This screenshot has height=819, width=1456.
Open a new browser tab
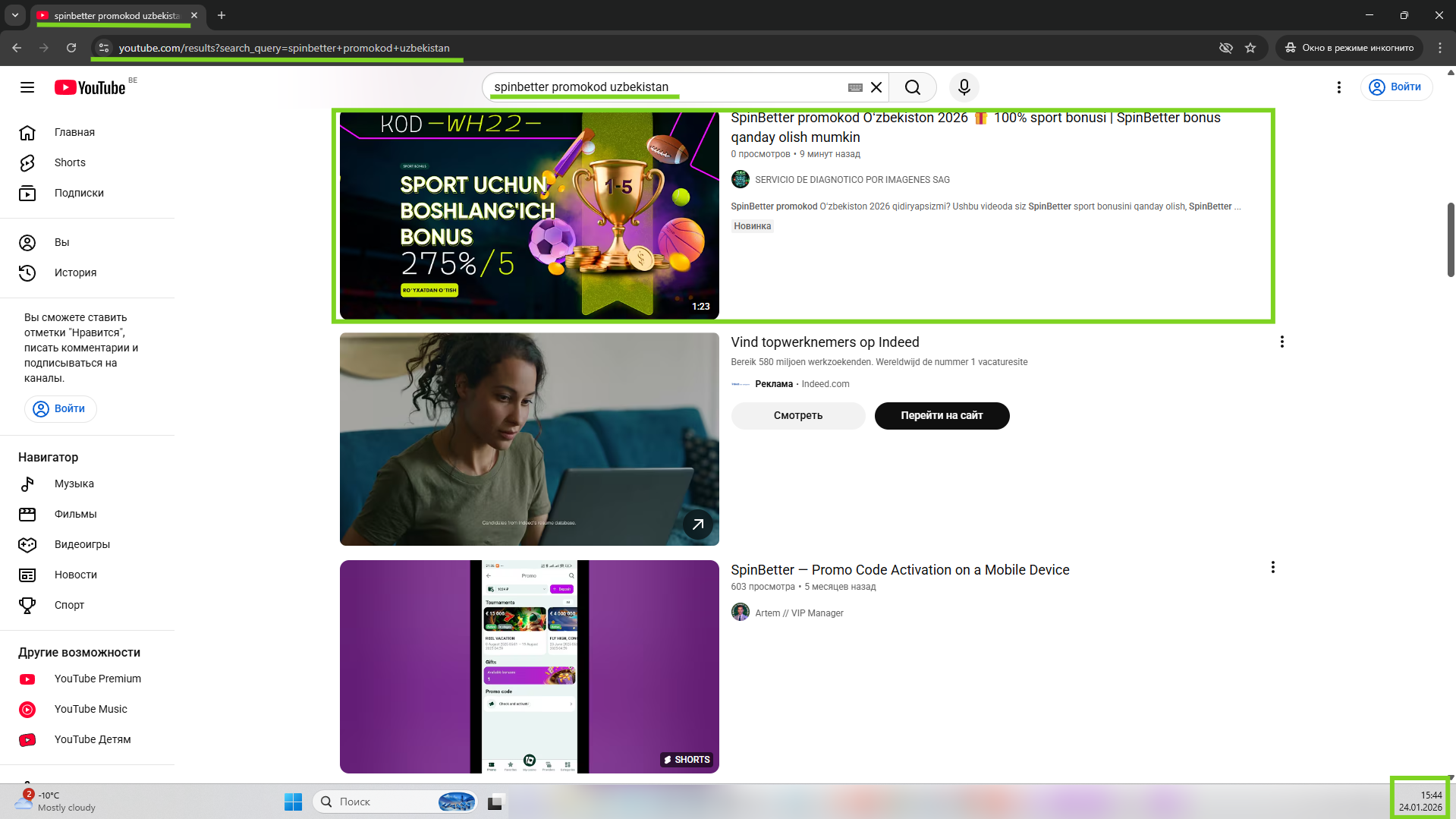tap(222, 15)
